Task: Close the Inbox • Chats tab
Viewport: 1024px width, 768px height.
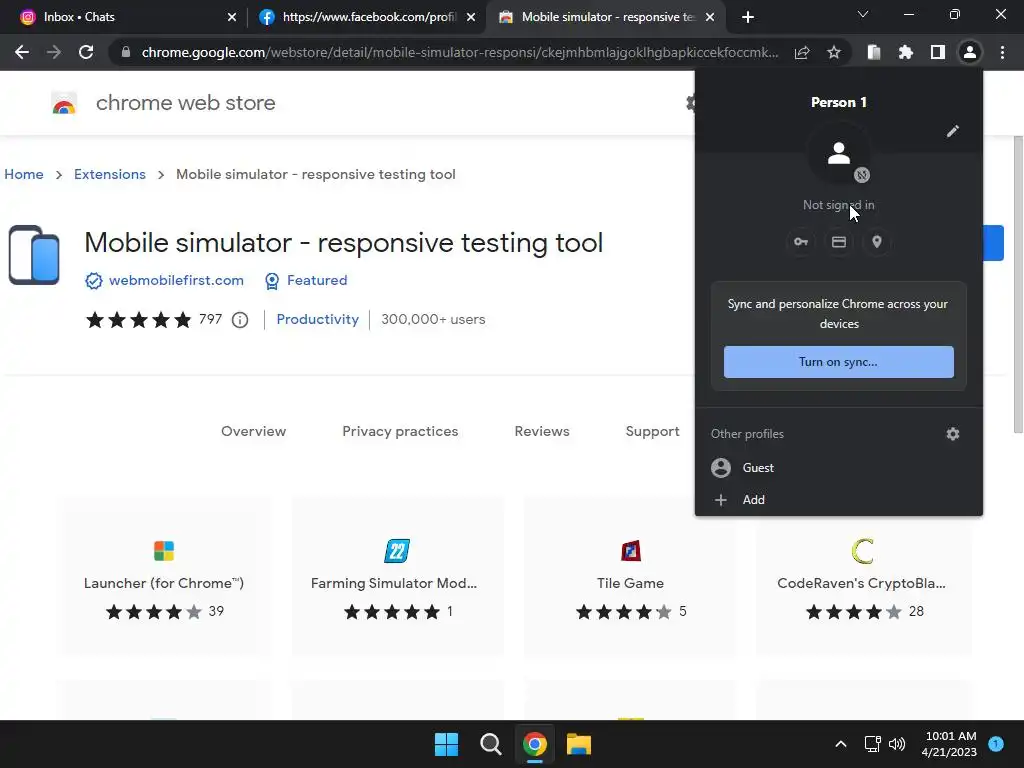Action: [x=232, y=17]
